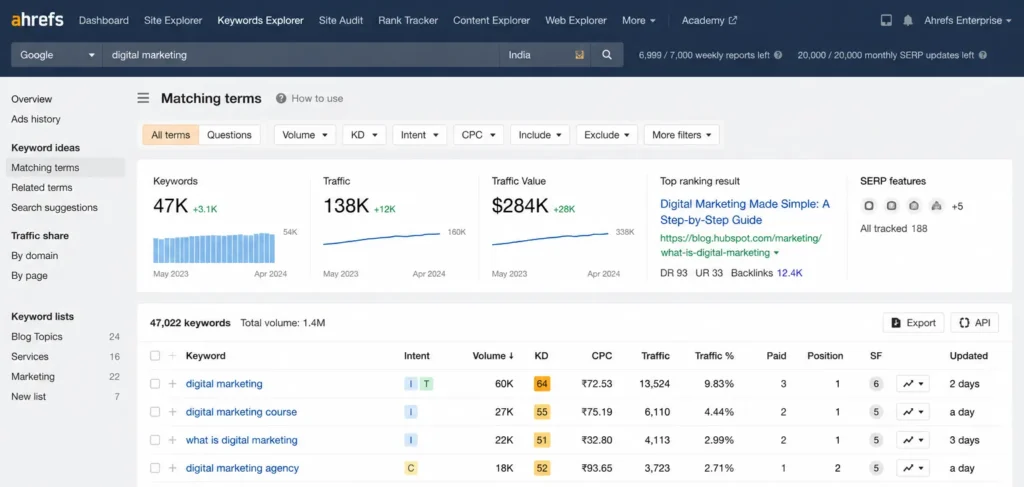1024x487 pixels.
Task: Click SF badge 6 for digital marketing
Action: pos(876,384)
